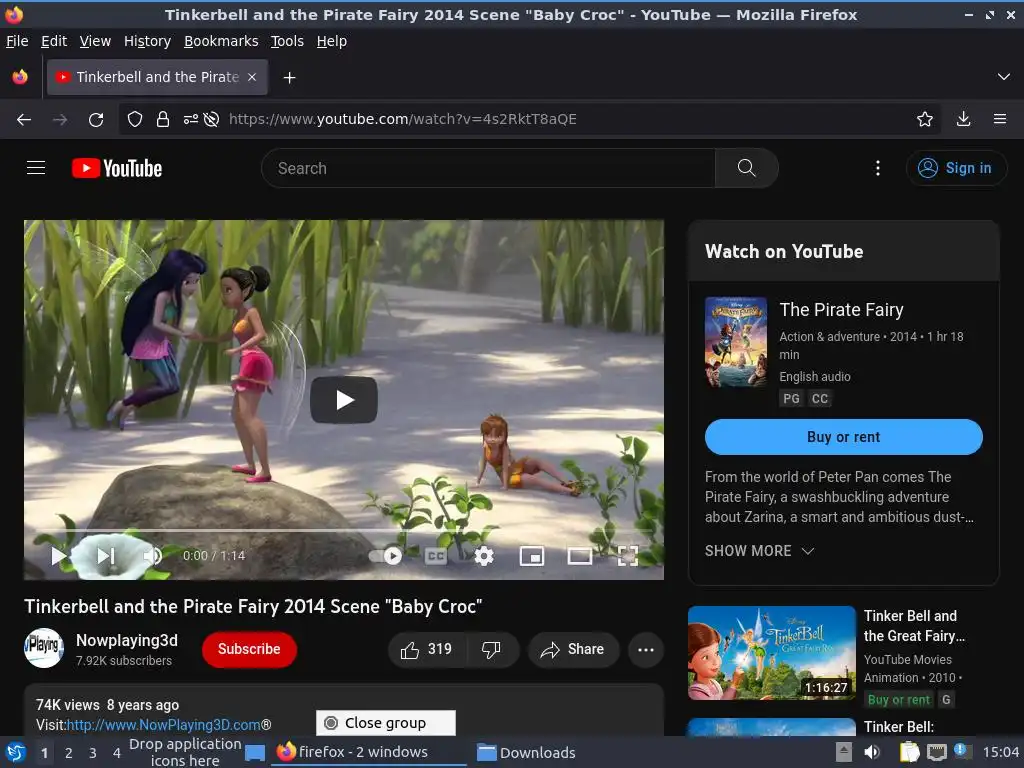This screenshot has width=1024, height=768.
Task: Submit search with magnifier button
Action: pyautogui.click(x=746, y=168)
